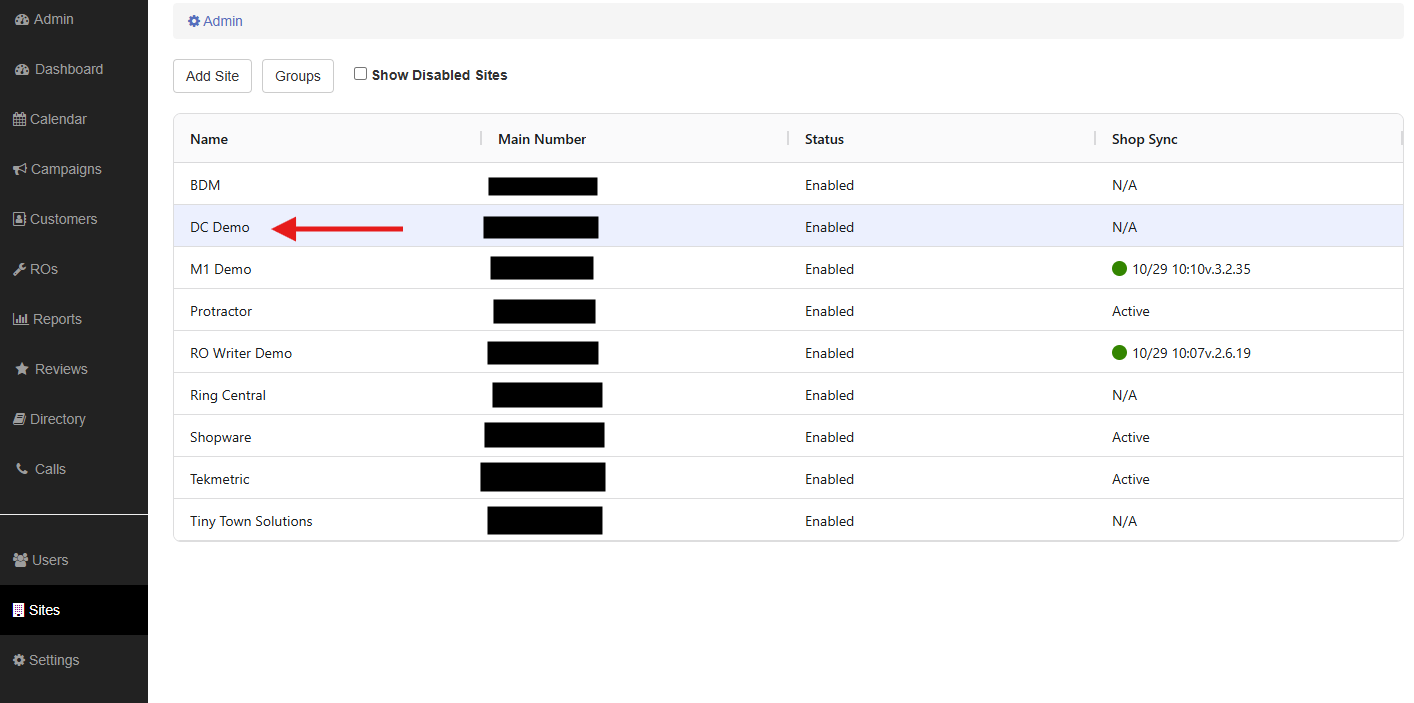Select the Protractor site name
Screen dimensions: 1414x703
[x=221, y=311]
